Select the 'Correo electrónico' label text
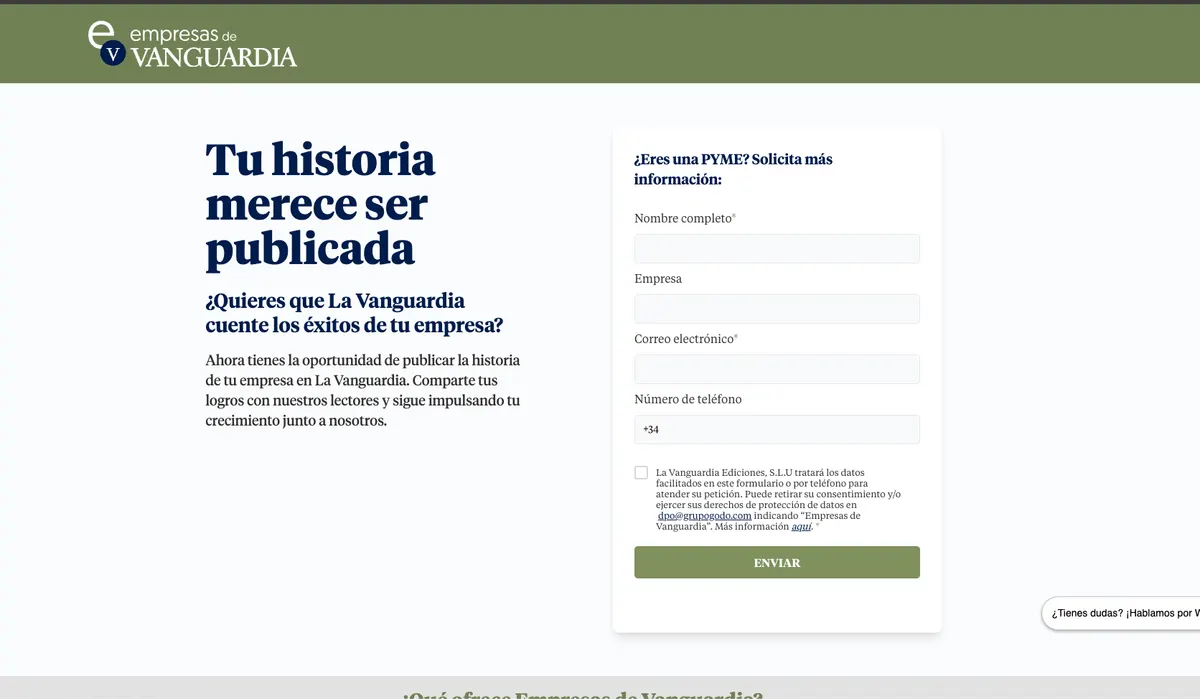 pyautogui.click(x=684, y=339)
